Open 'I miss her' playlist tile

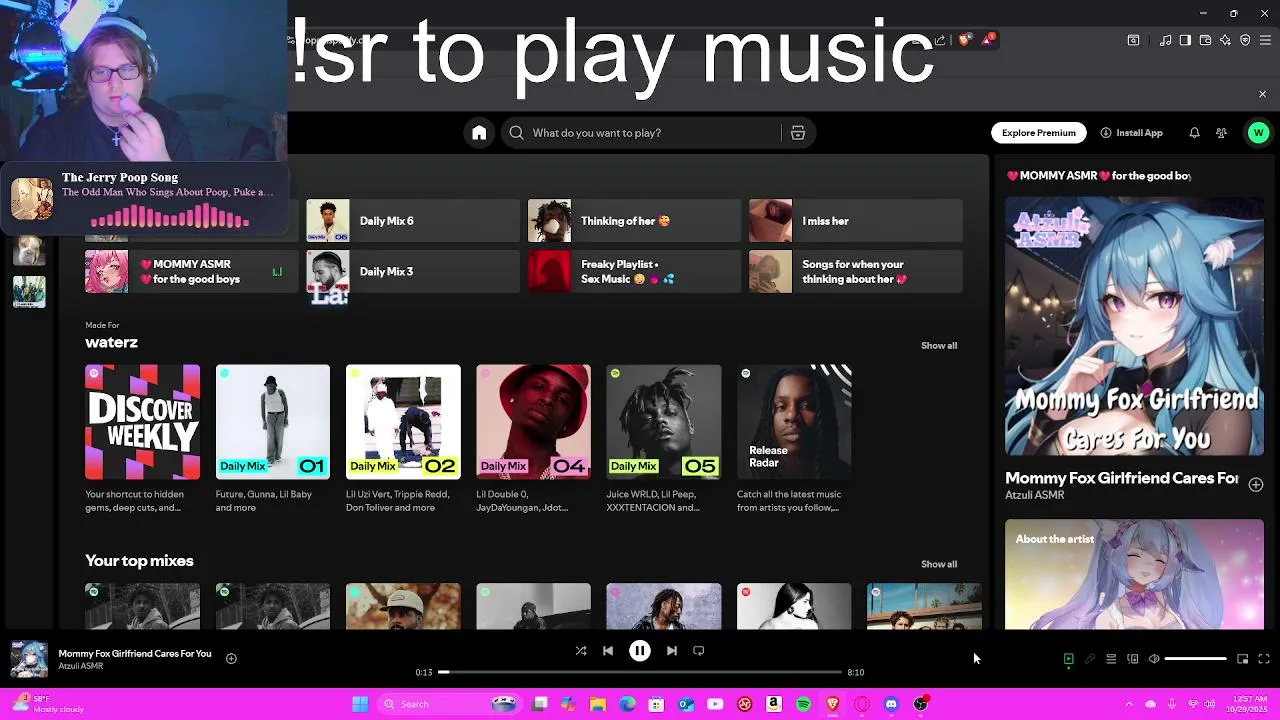point(856,221)
